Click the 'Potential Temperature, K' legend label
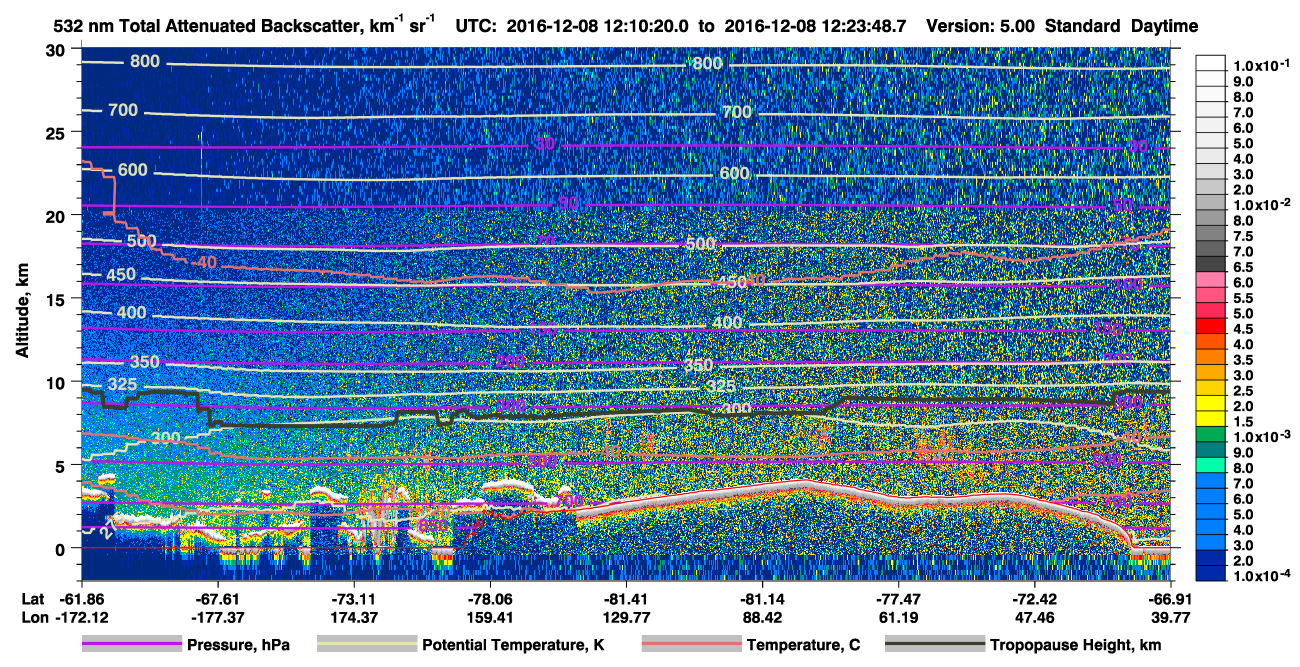The image size is (1300, 667). tap(513, 645)
